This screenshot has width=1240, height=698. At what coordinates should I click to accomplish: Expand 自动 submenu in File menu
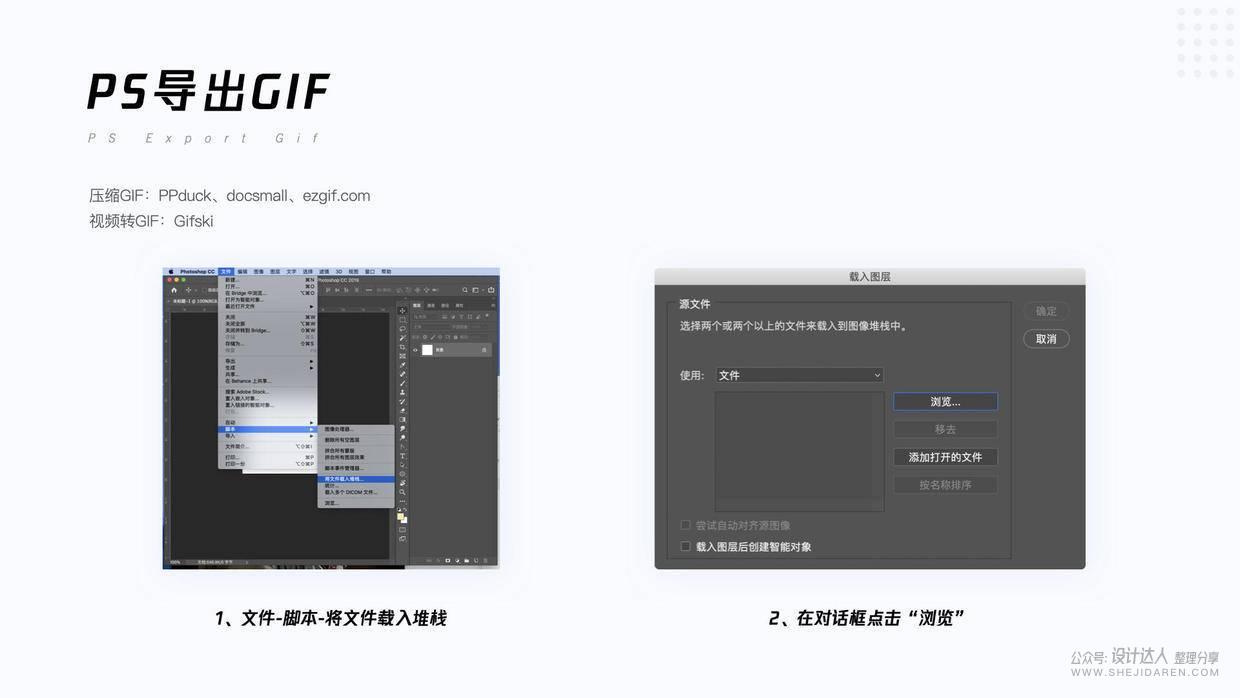[x=268, y=422]
